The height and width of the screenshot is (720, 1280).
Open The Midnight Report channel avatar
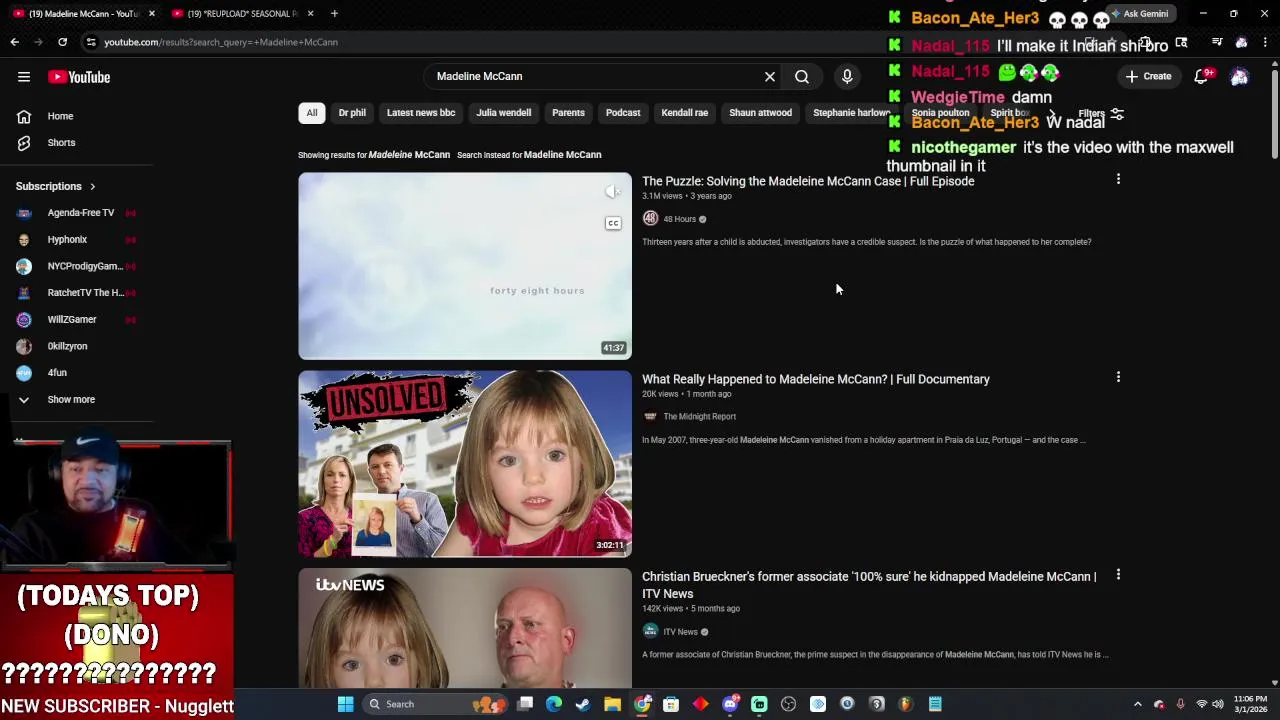coord(650,416)
